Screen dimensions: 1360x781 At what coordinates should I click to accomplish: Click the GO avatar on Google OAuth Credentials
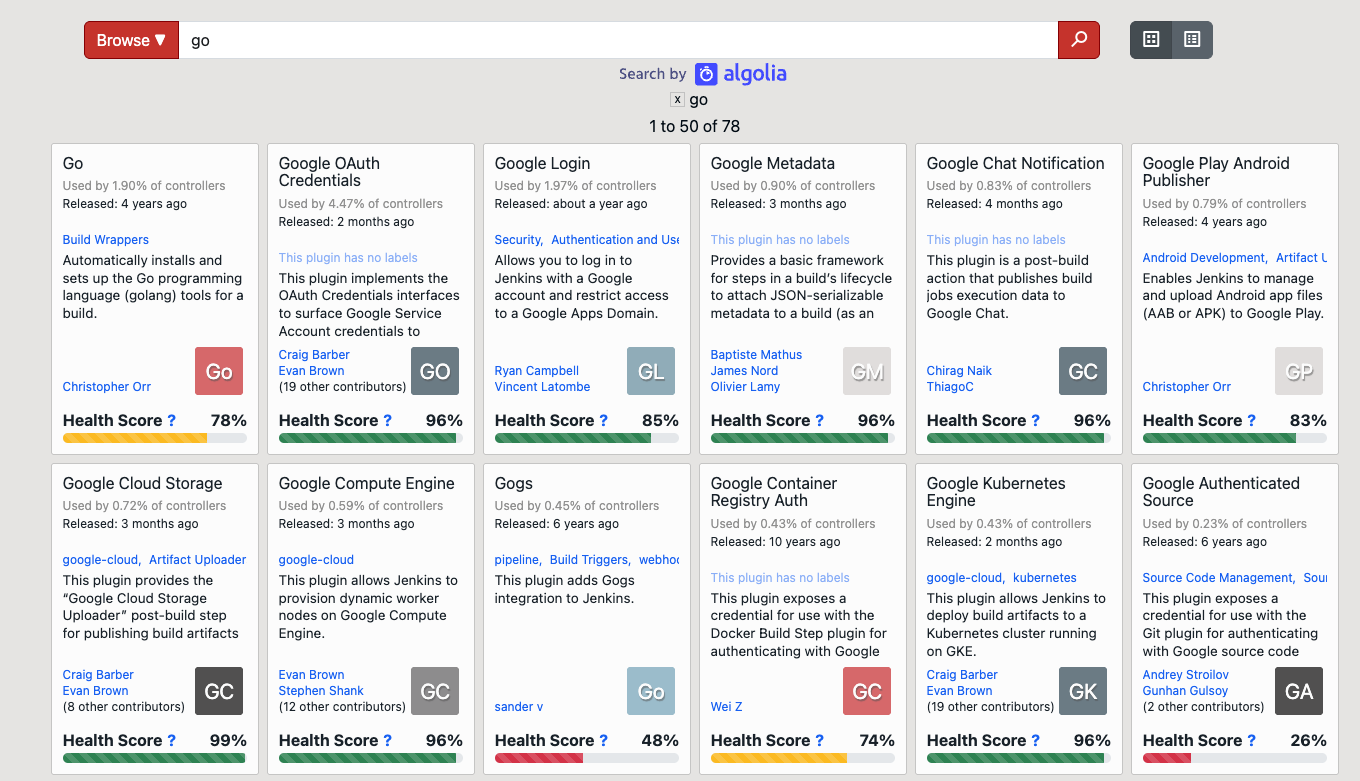coord(435,371)
